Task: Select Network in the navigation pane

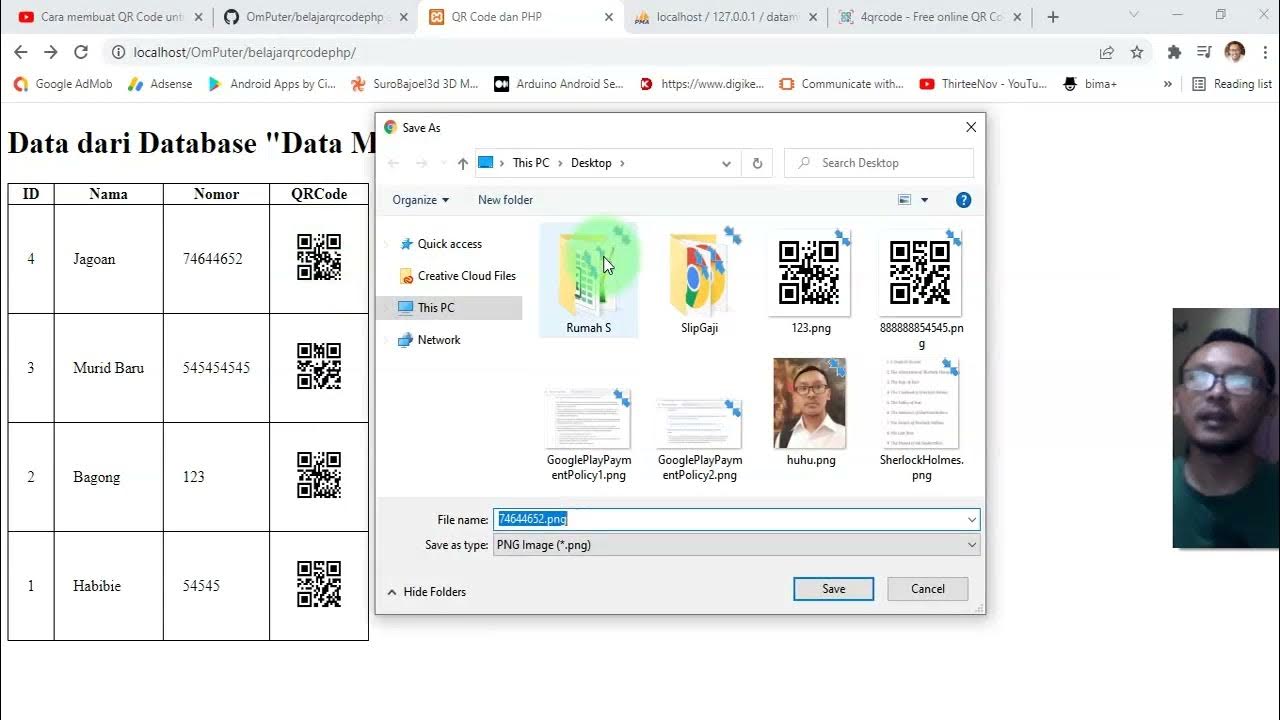Action: click(x=429, y=340)
